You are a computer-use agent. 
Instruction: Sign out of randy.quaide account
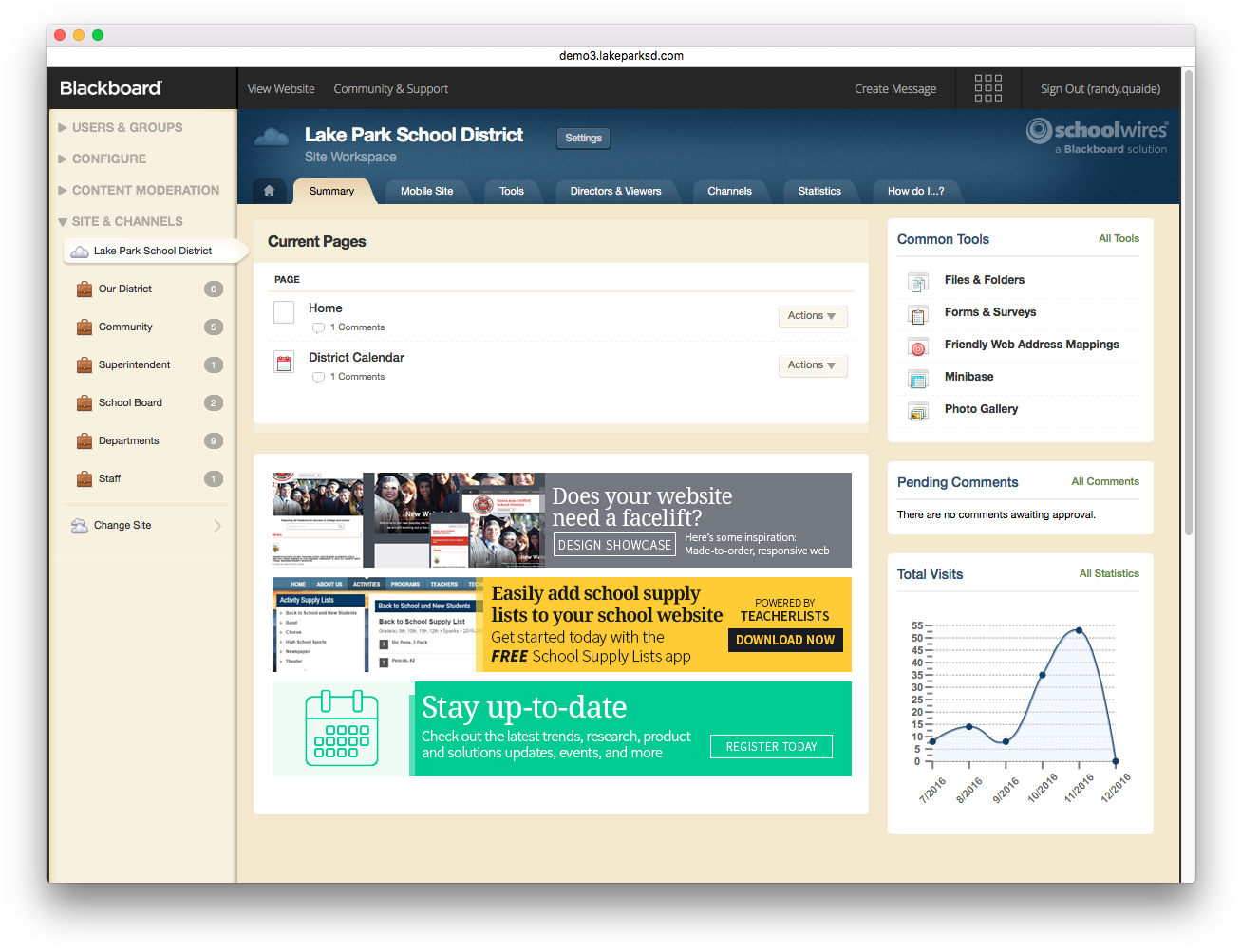pos(1100,88)
